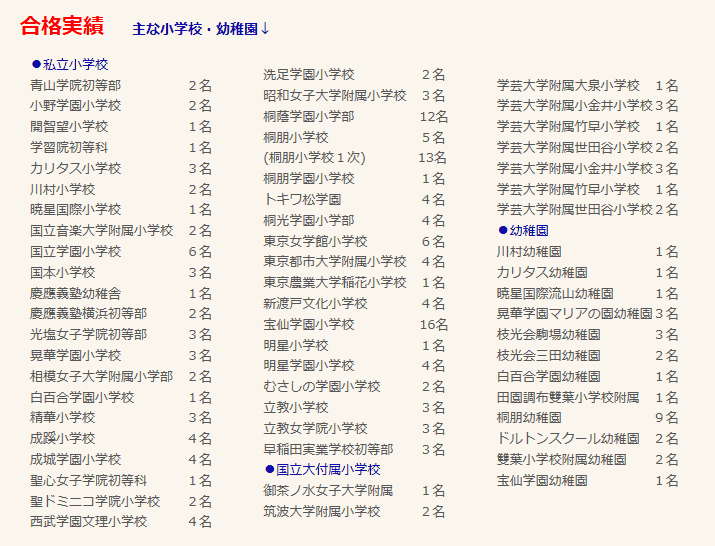Click the 青山学院初等部 entry

[x=75, y=85]
